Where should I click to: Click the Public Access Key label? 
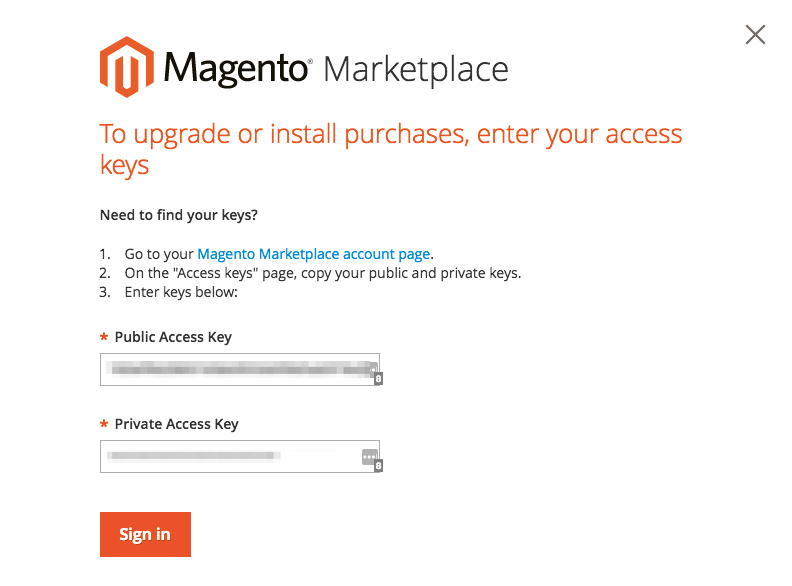(x=173, y=337)
